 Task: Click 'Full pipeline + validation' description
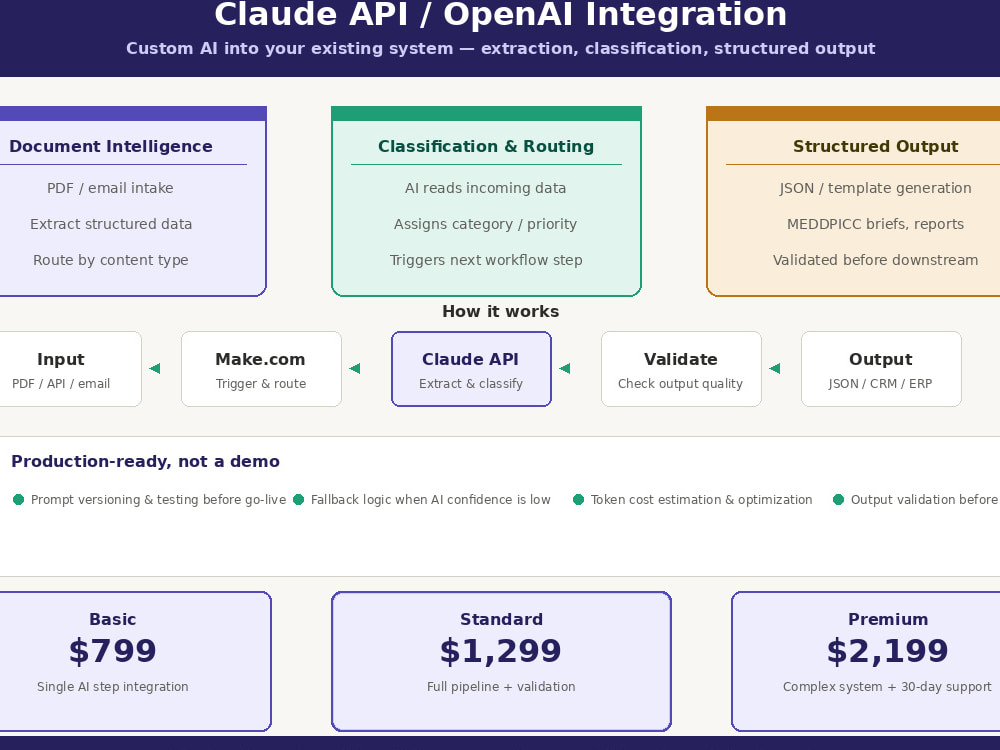501,687
